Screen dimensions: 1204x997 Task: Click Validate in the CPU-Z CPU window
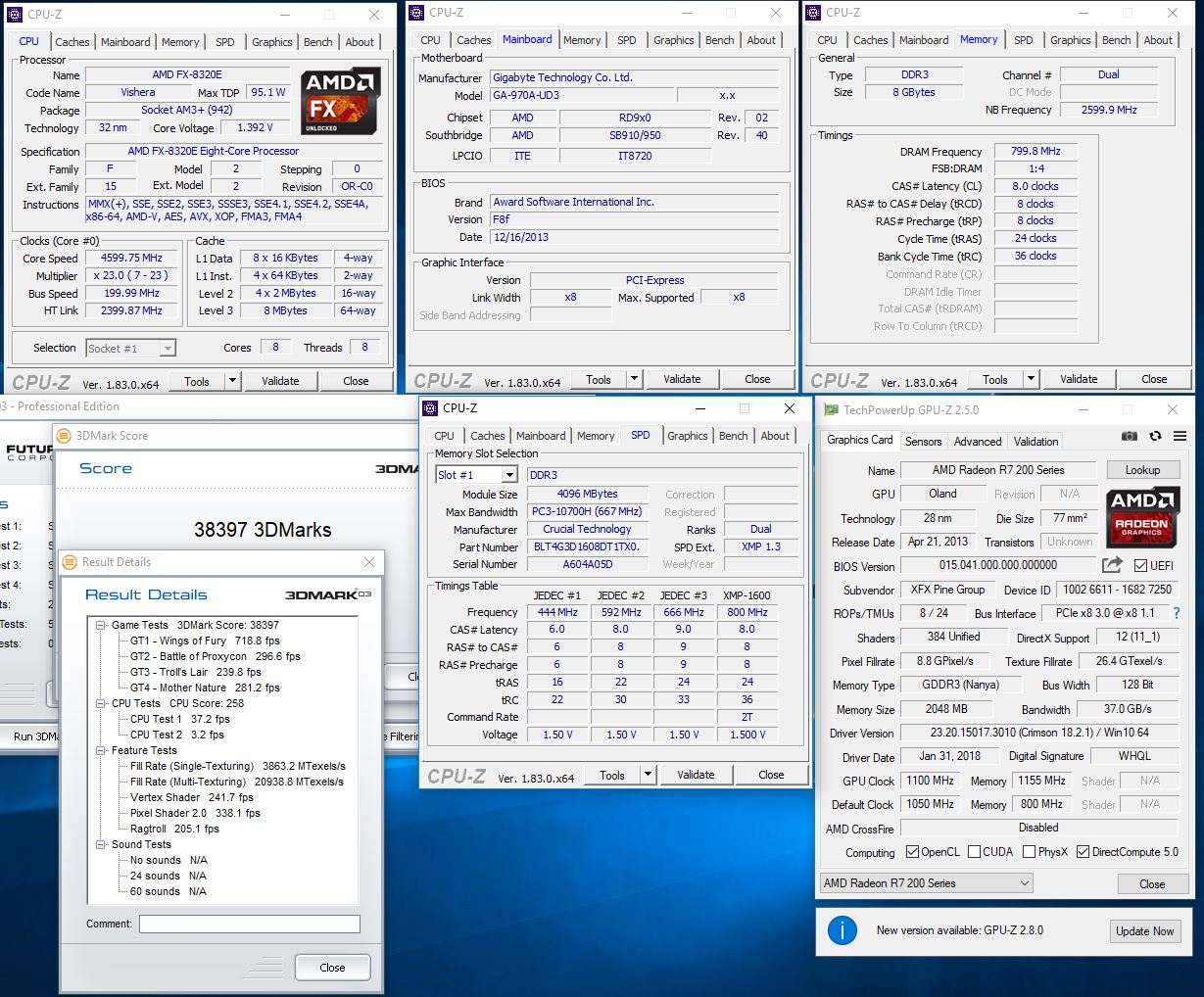click(x=280, y=381)
